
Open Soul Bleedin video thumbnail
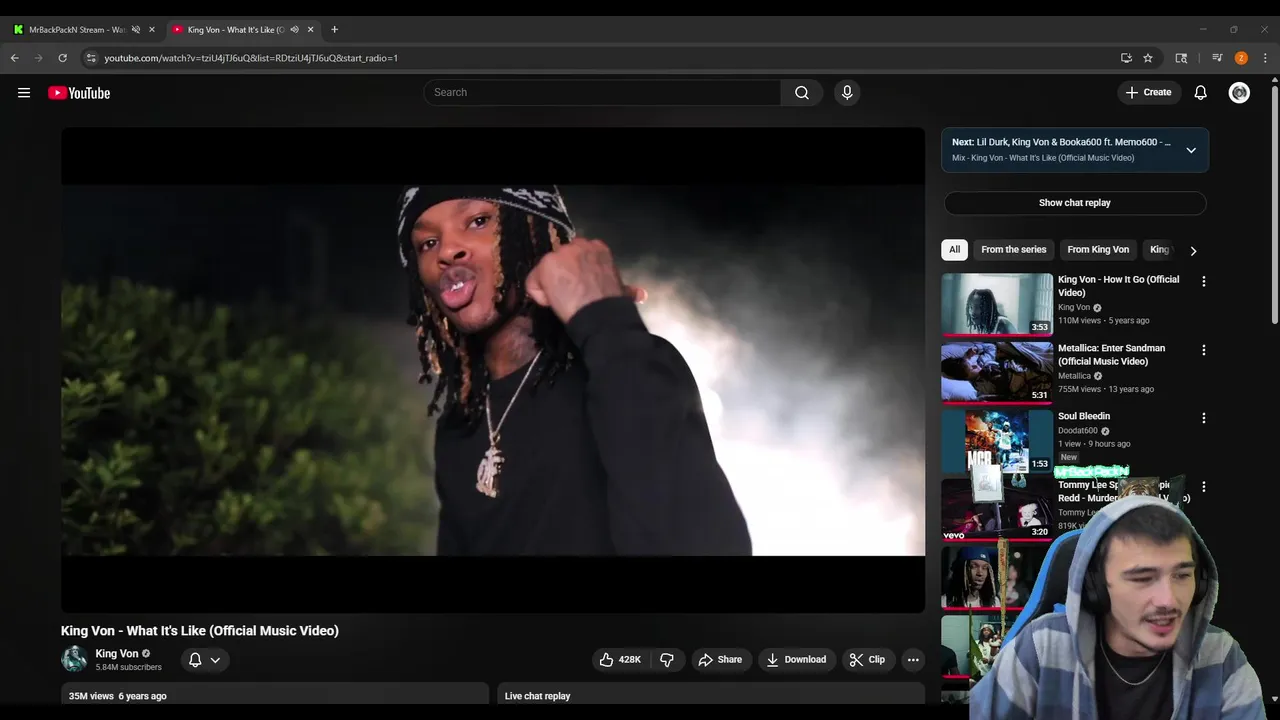tap(997, 441)
